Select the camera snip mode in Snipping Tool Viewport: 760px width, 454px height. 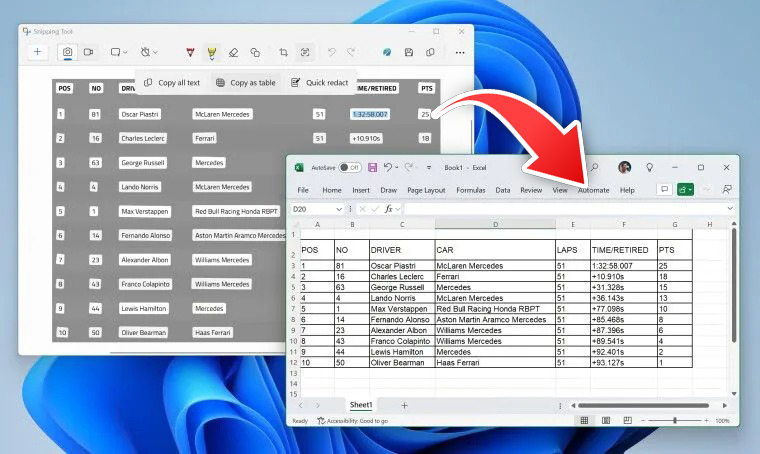[67, 52]
